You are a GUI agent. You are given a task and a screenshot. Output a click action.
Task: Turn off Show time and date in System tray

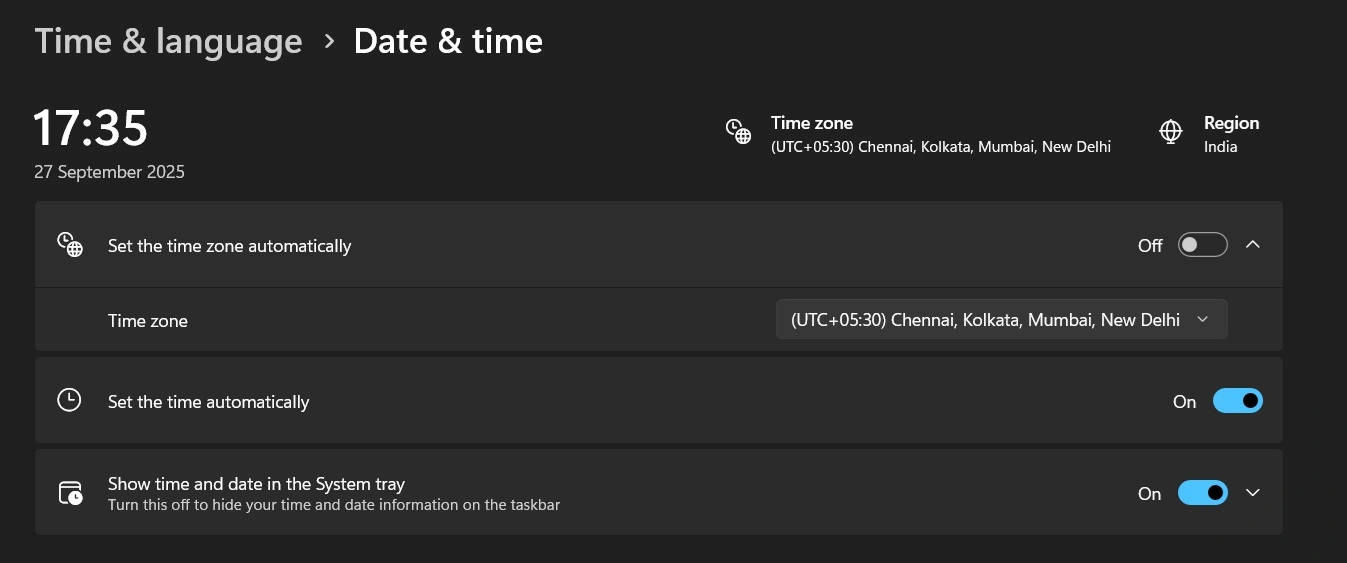(1202, 493)
